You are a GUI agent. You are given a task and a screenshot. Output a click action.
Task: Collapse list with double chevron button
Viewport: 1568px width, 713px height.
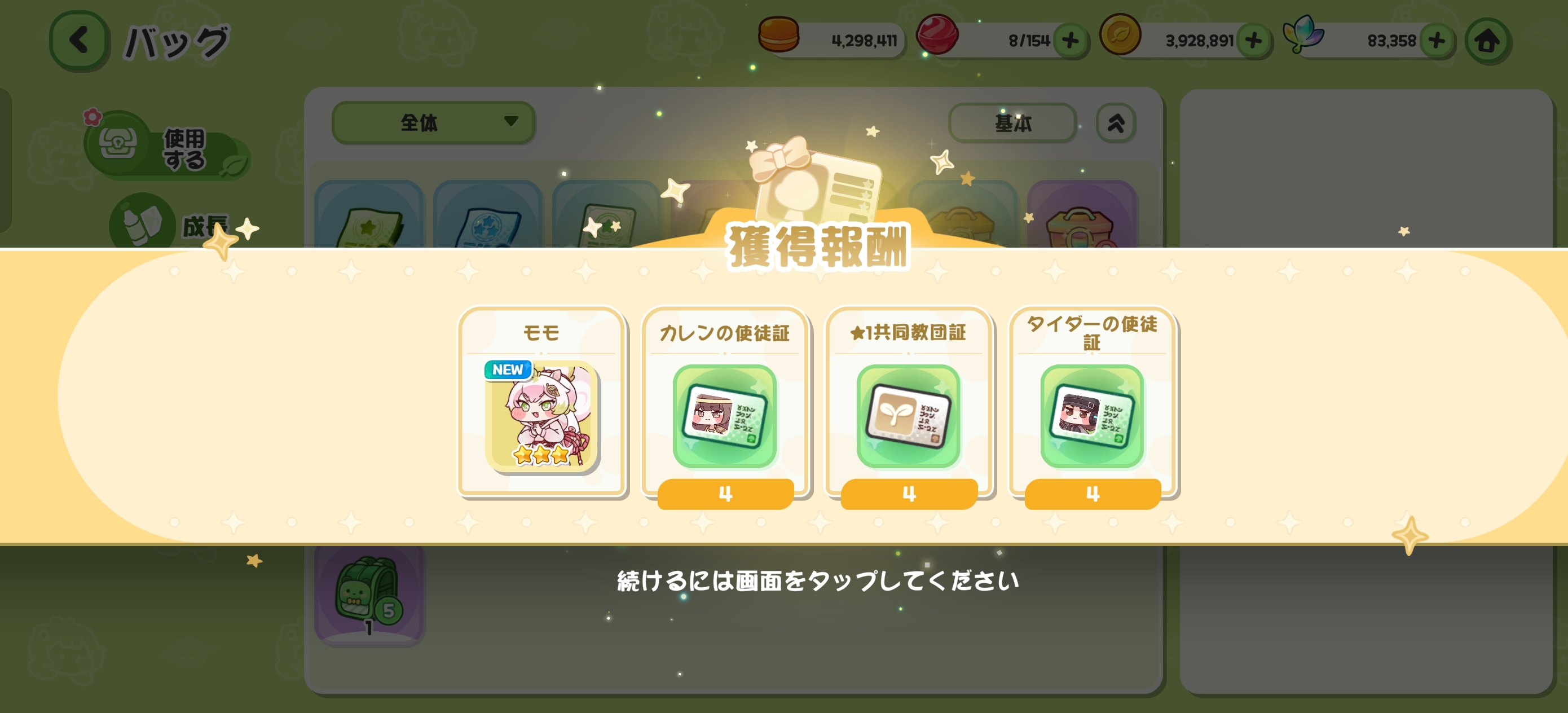[1116, 124]
